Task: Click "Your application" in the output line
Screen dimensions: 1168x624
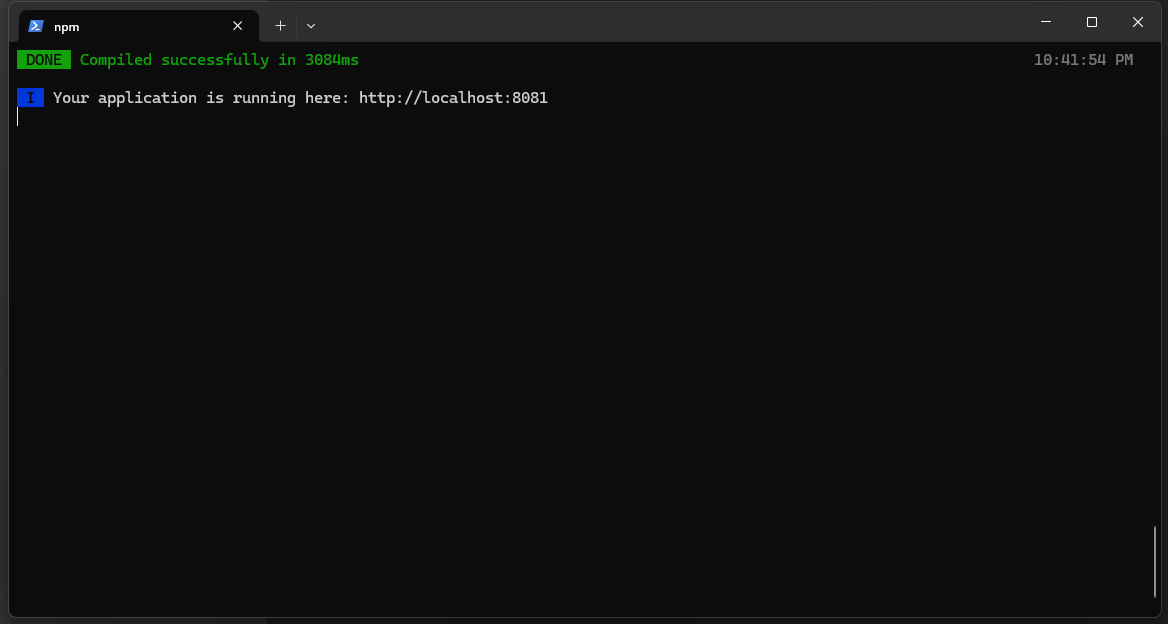Action: (125, 98)
